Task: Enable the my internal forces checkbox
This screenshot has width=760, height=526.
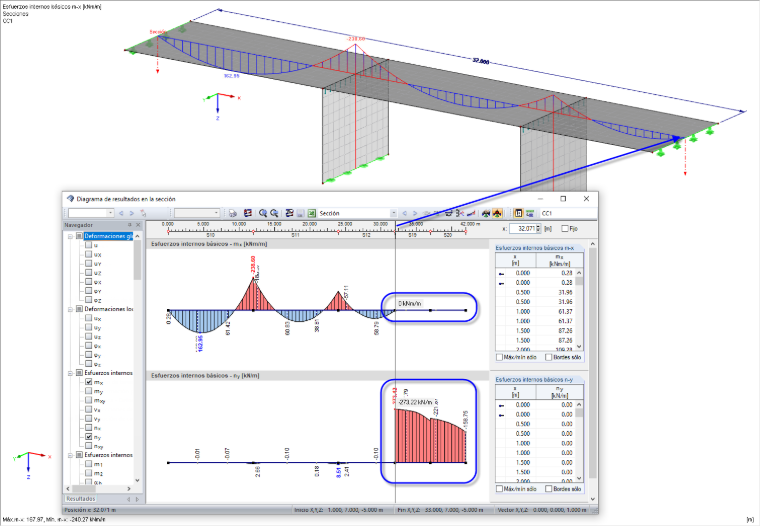Action: coord(89,391)
